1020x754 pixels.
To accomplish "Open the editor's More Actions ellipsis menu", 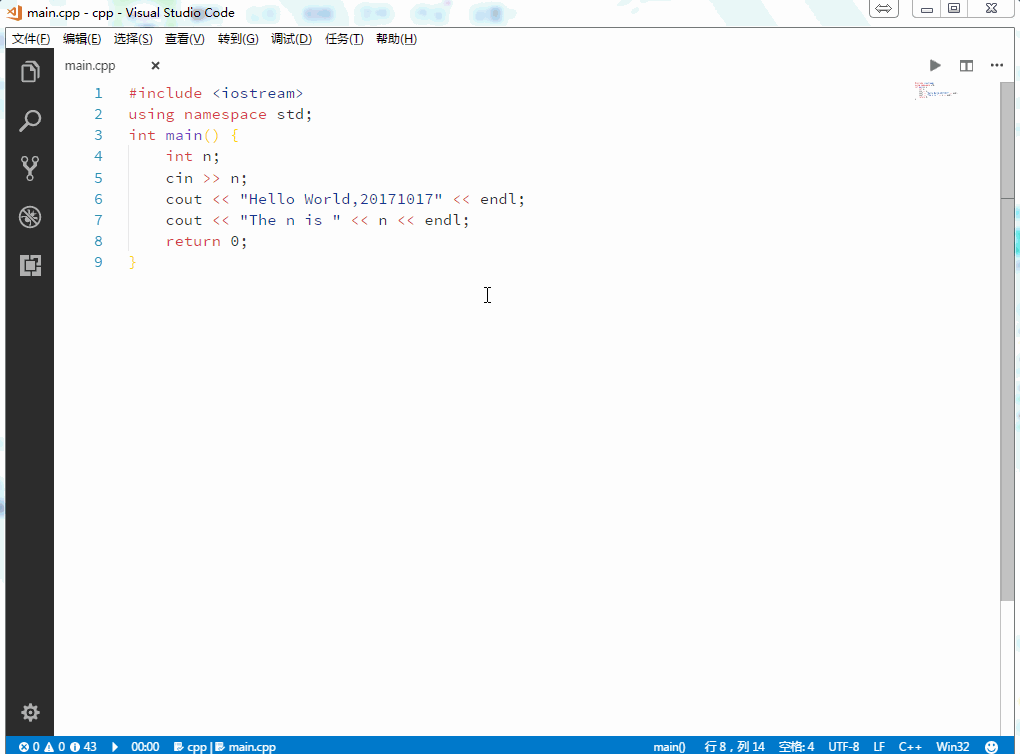I will [997, 65].
